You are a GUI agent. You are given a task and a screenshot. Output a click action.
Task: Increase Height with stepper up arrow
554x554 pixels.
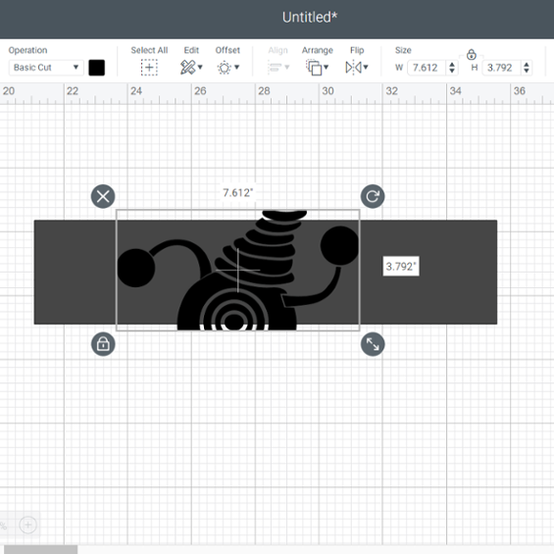click(x=526, y=64)
